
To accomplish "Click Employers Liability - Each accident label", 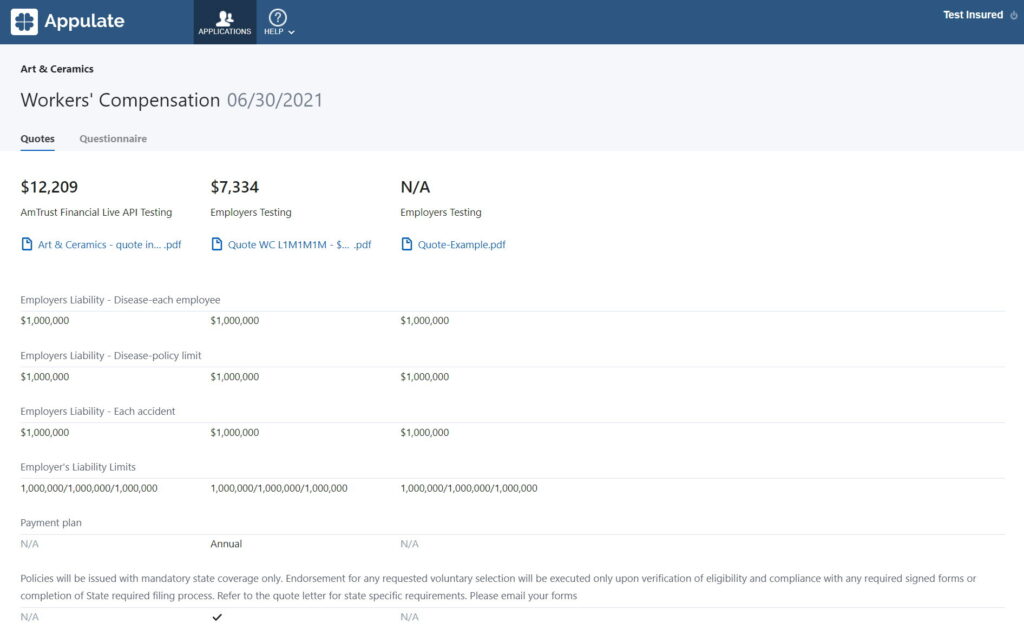I will 97,411.
